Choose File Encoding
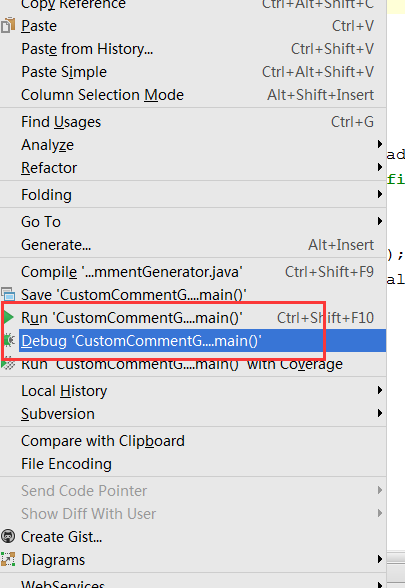The height and width of the screenshot is (588, 405). pyautogui.click(x=193, y=464)
